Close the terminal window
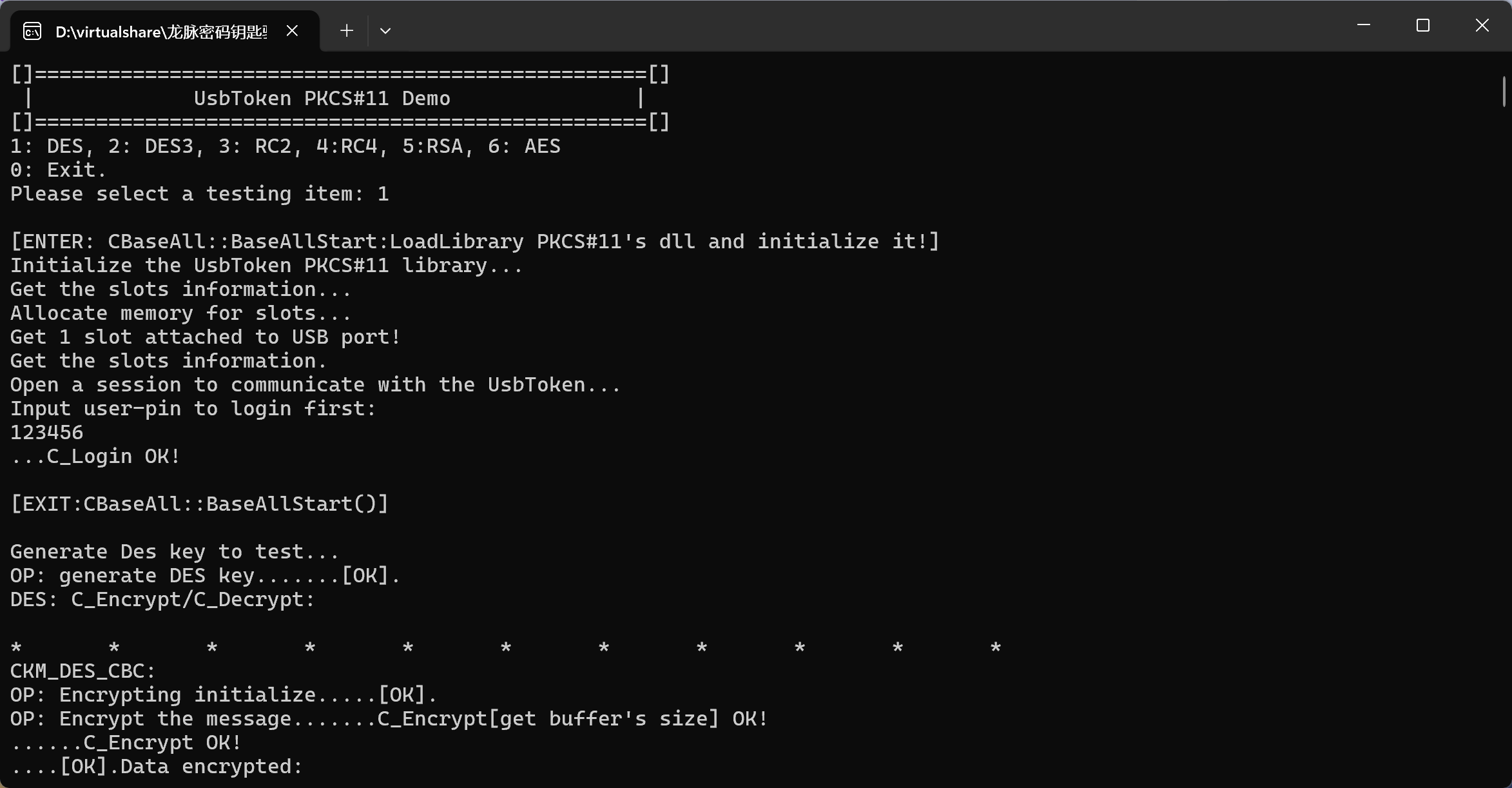This screenshot has width=1512, height=788. 1482,25
